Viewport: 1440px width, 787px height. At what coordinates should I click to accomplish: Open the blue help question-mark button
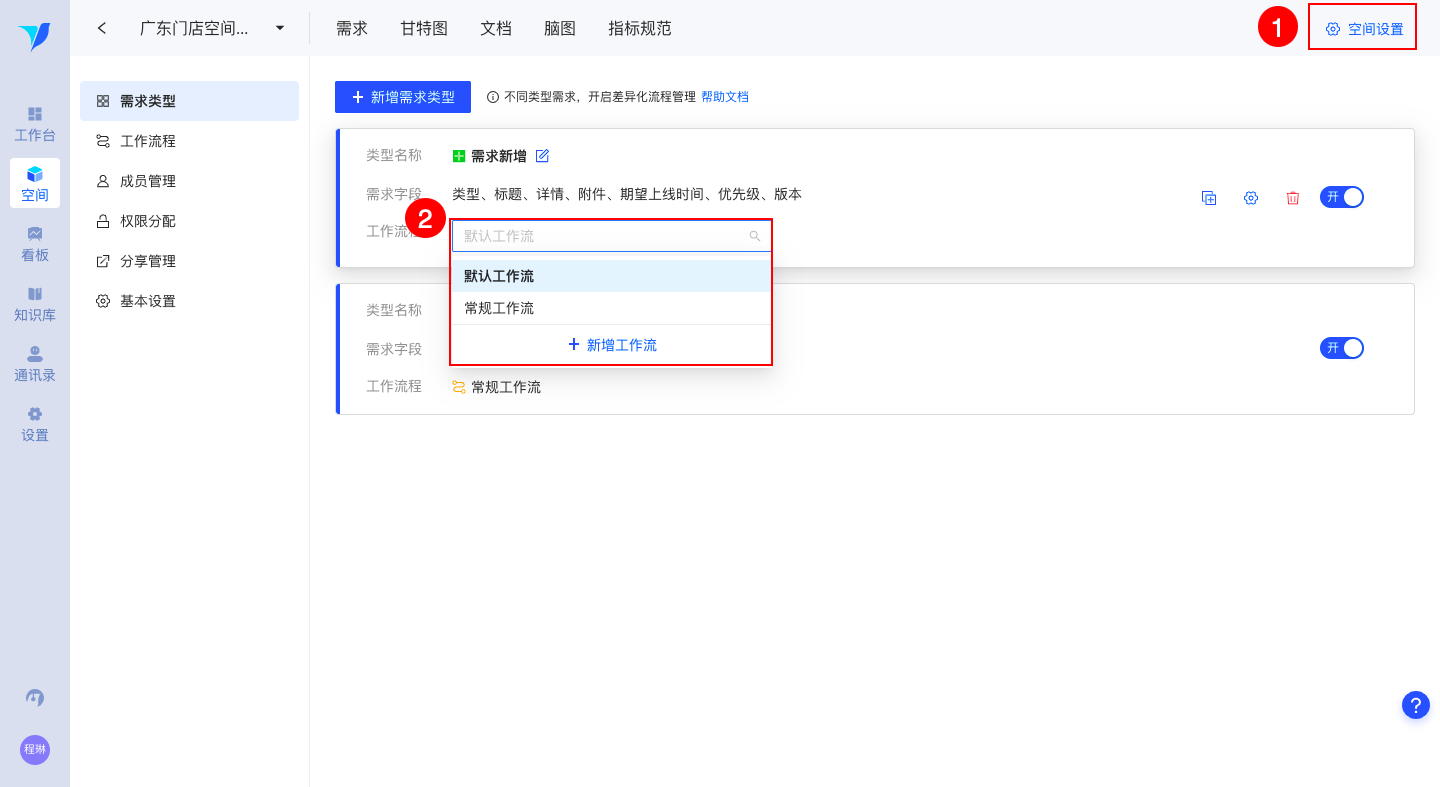[1415, 705]
